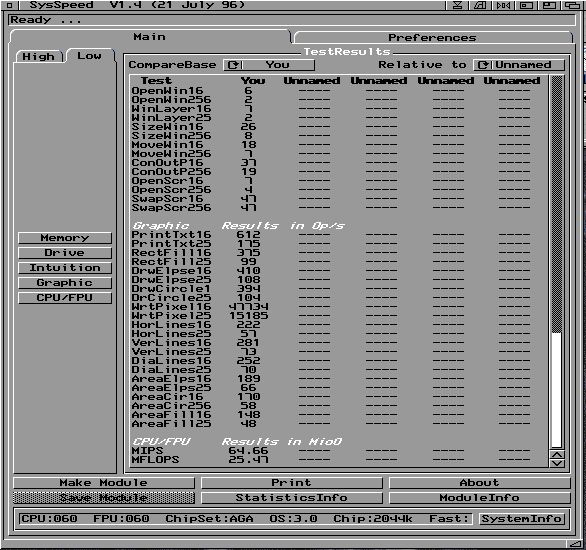Screen dimensions: 586x550
Task: Click the window close gadget in title bar
Action: click(9, 5)
